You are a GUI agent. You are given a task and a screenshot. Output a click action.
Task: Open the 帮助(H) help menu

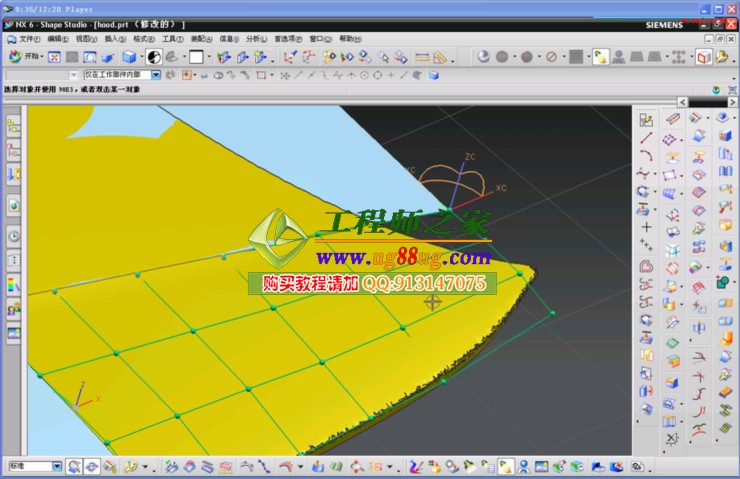click(348, 39)
